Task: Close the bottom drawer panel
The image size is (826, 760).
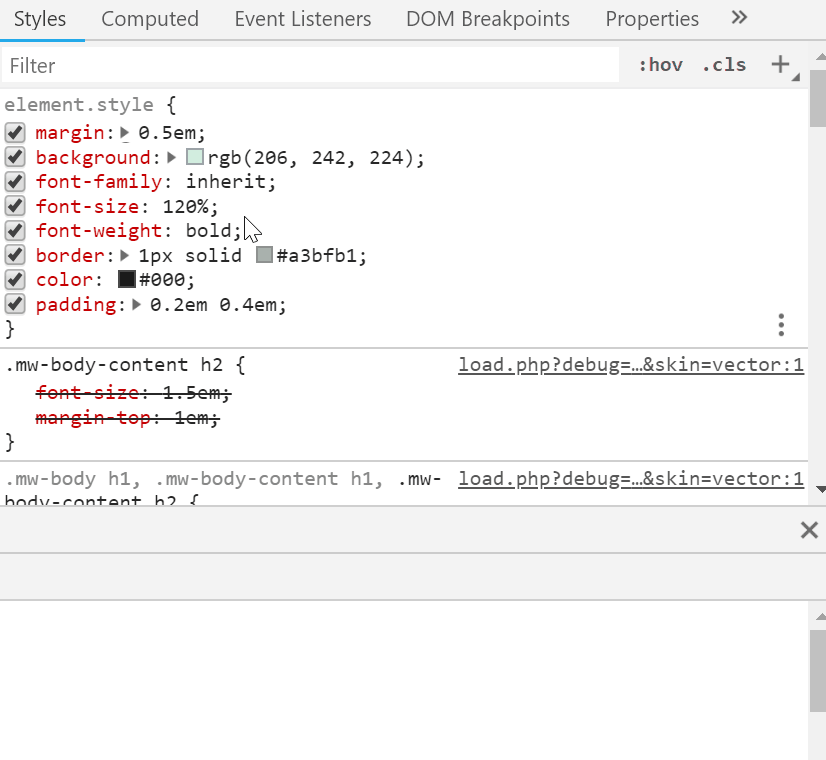Action: 809,530
